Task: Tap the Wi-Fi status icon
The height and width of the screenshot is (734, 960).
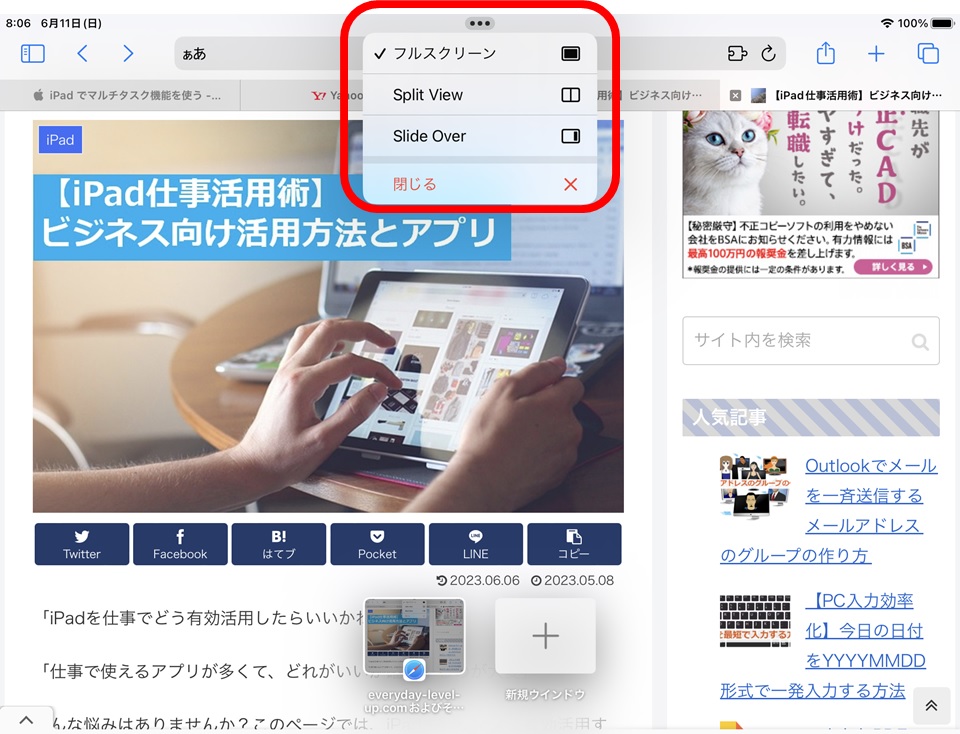Action: [x=887, y=23]
